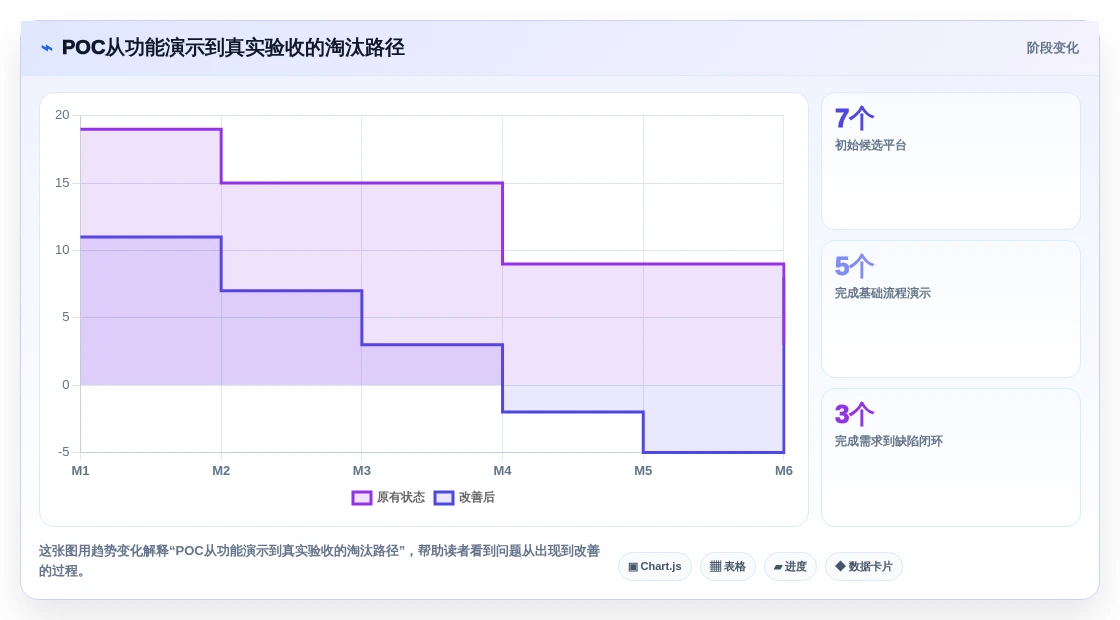Screen dimensions: 1120x620
Task: Click the y-axis value 10
Action: pos(62,250)
